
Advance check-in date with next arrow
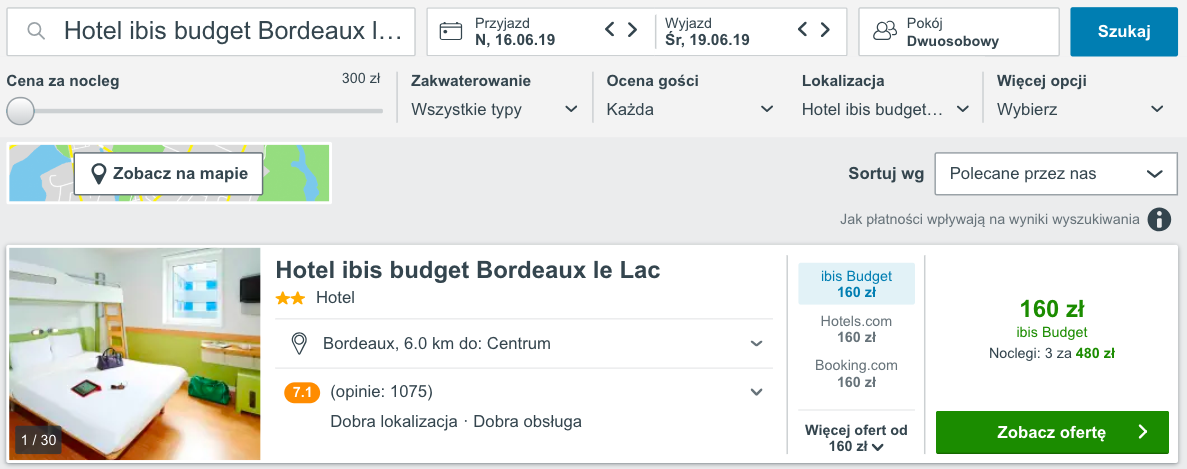pyautogui.click(x=632, y=30)
